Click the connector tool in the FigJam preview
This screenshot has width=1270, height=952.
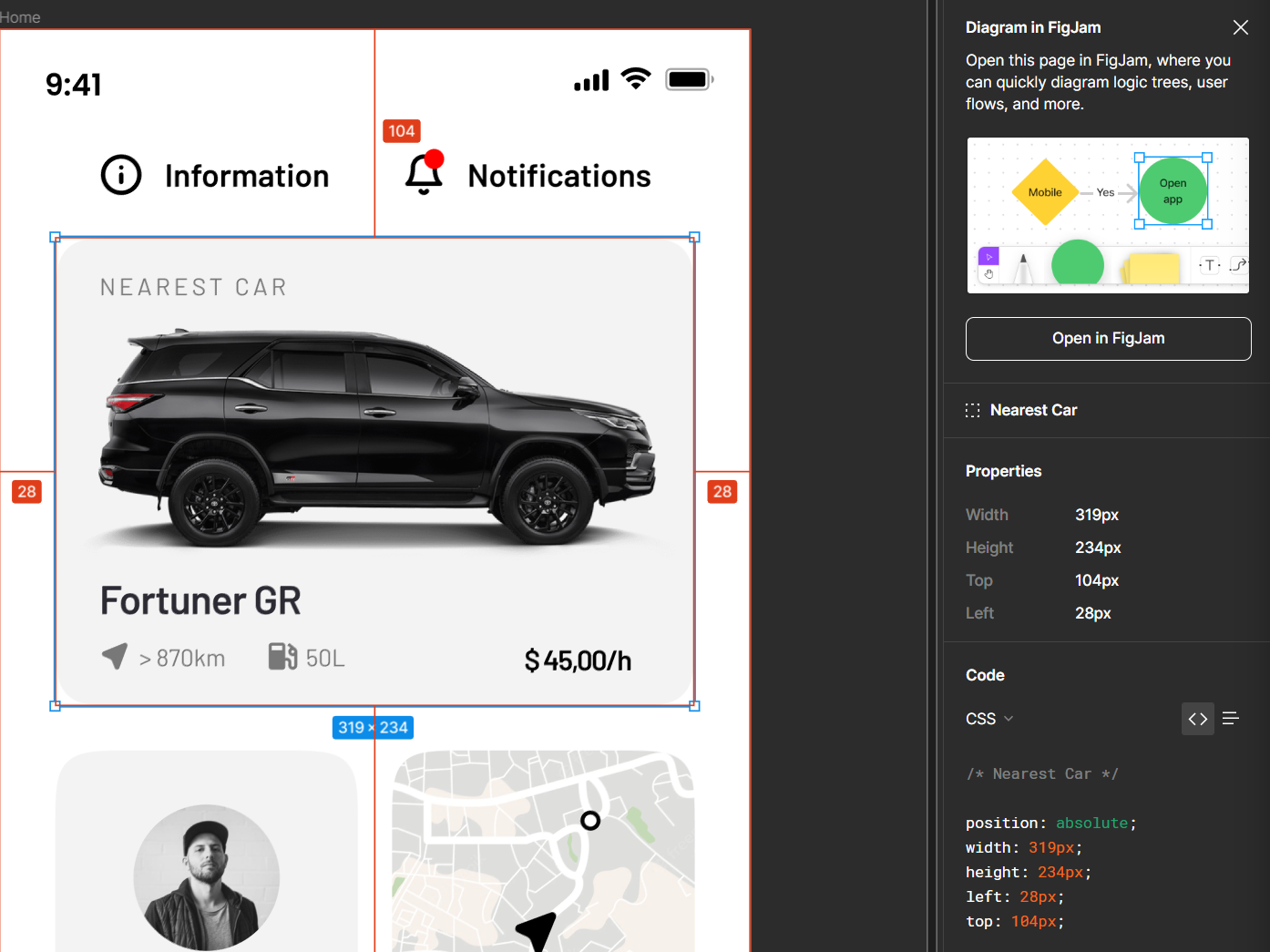pyautogui.click(x=1238, y=264)
